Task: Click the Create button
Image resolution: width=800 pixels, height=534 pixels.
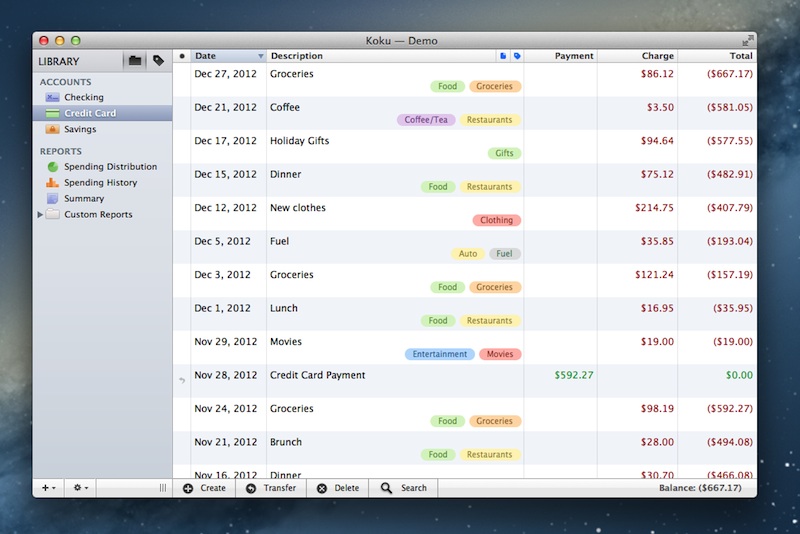Action: tap(204, 488)
